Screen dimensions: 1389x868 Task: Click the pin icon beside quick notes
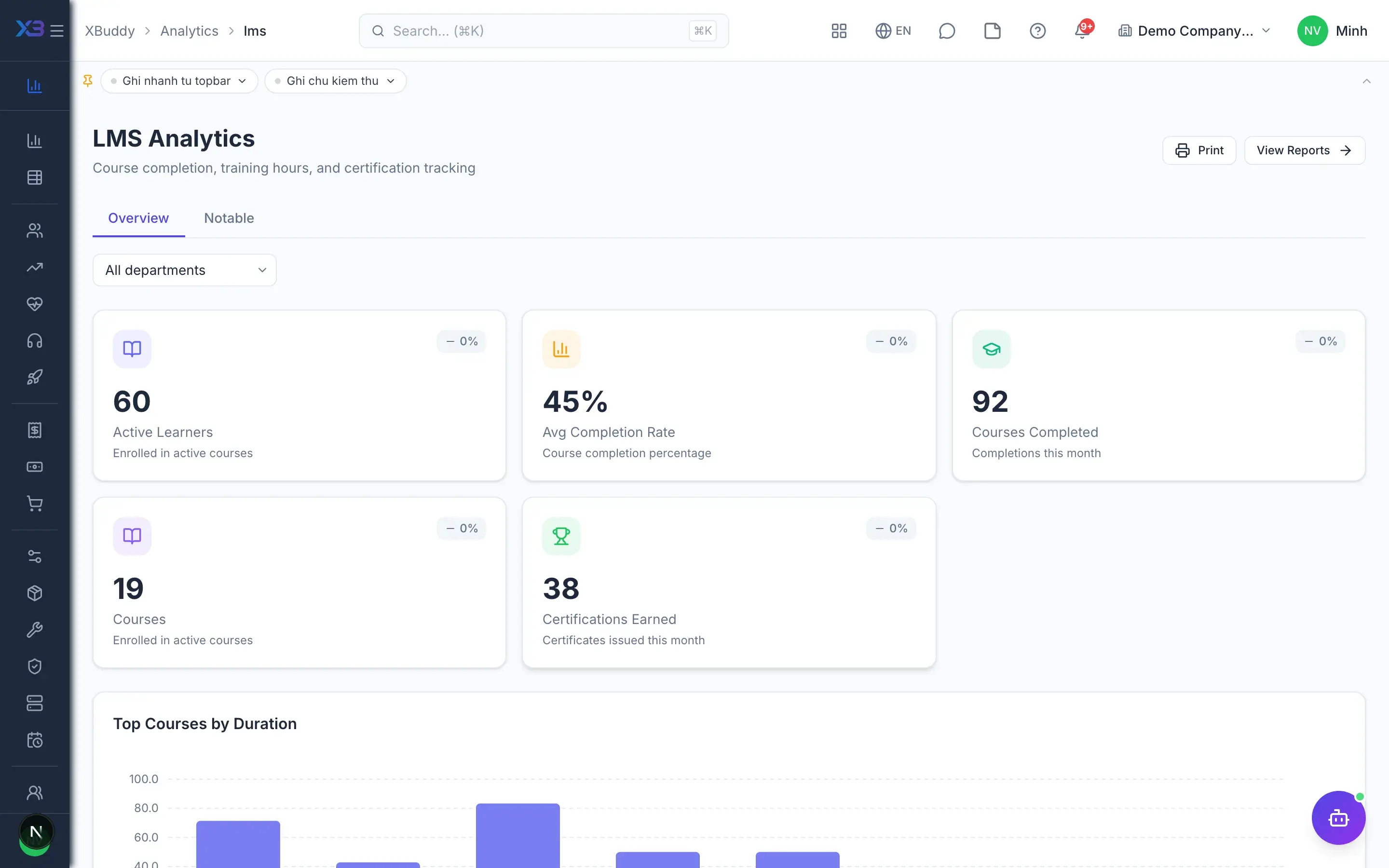tap(88, 81)
